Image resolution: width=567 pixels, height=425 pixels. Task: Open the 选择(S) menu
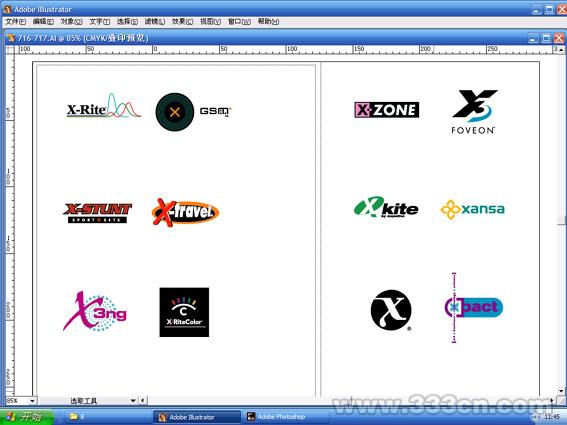tap(127, 22)
